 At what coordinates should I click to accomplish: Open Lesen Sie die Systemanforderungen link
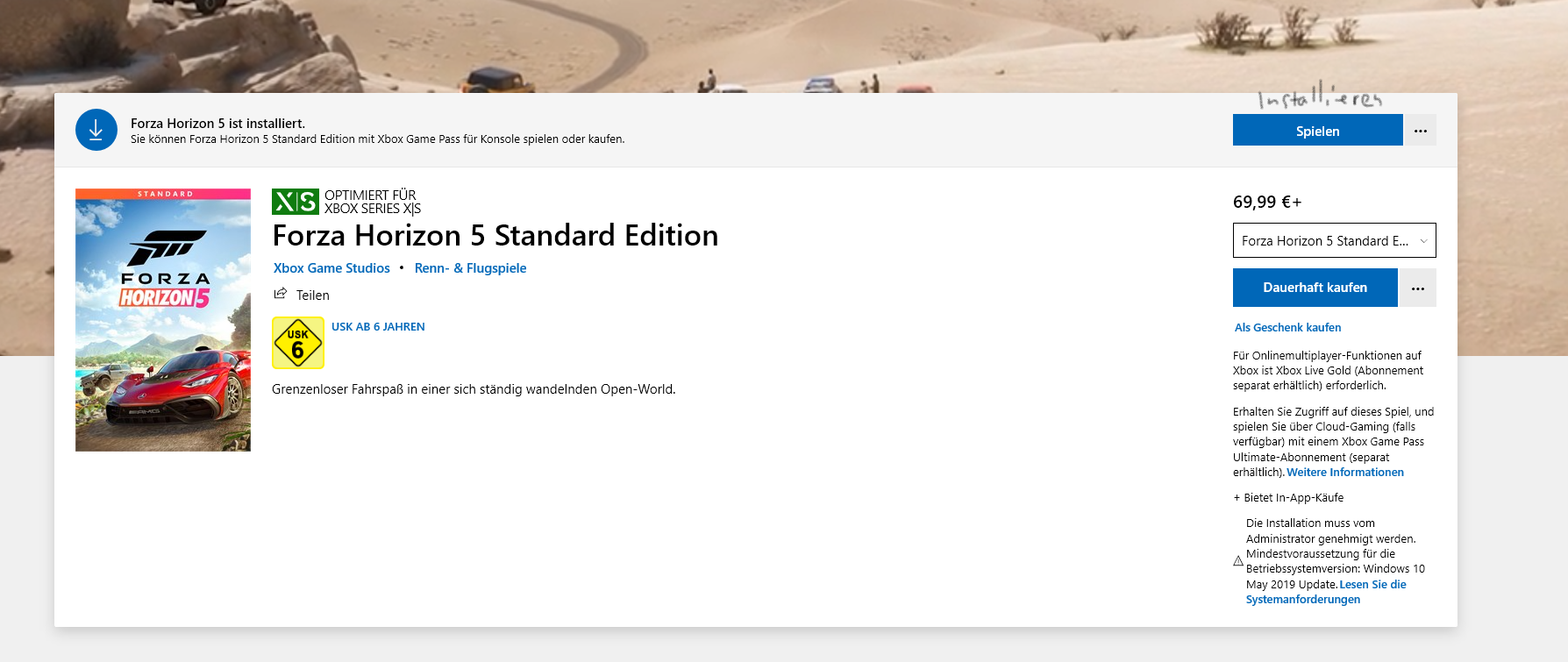click(1326, 592)
